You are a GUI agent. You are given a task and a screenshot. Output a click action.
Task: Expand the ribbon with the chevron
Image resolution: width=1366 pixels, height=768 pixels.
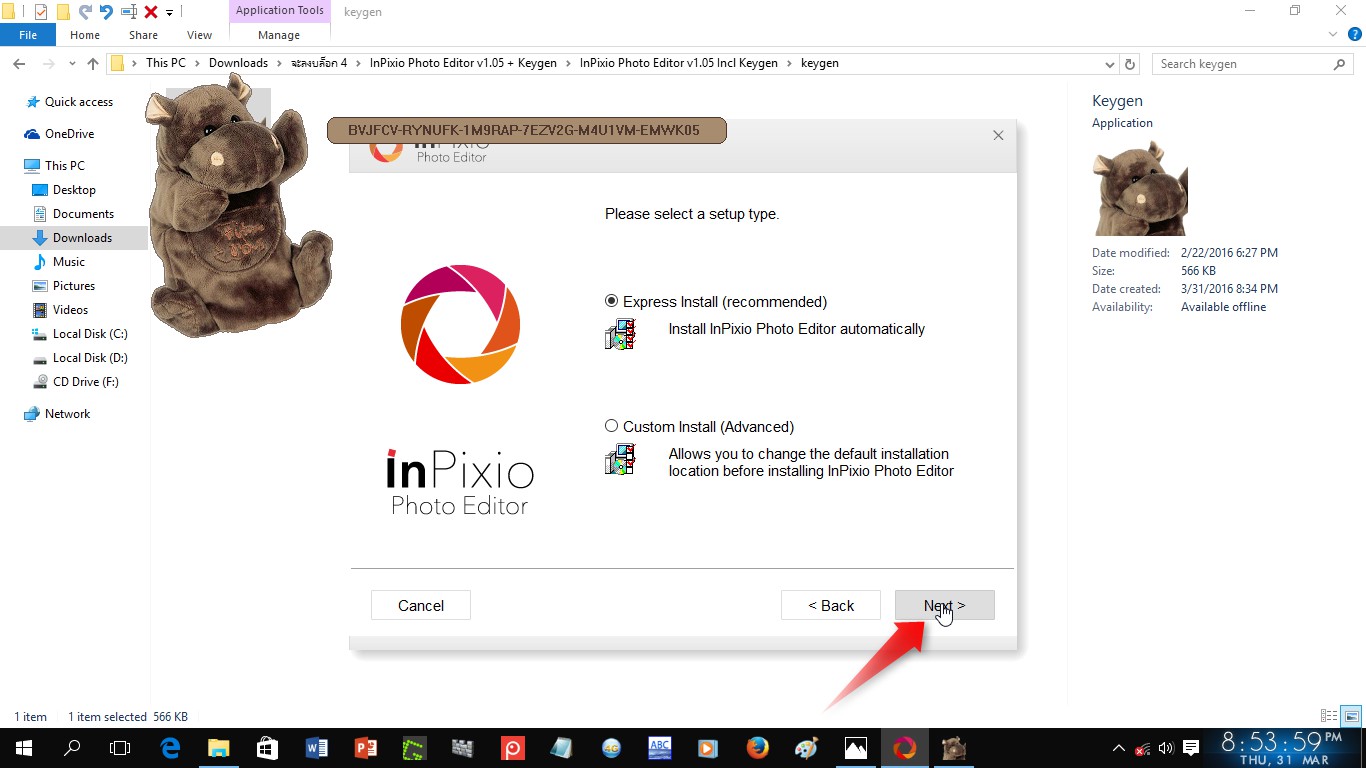1333,35
